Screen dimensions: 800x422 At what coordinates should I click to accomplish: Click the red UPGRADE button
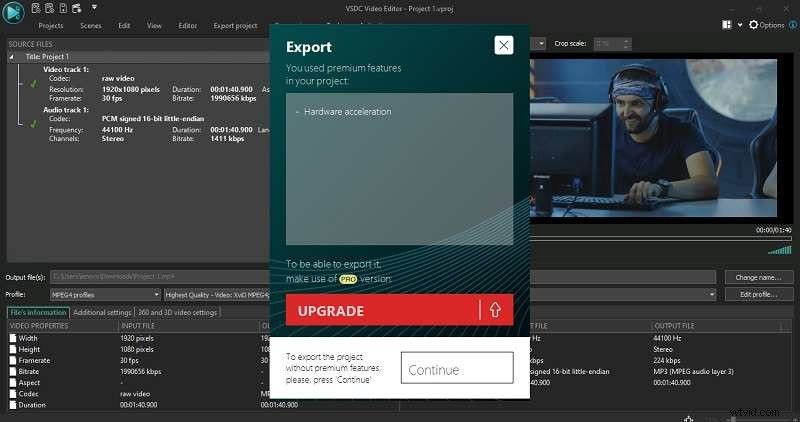pos(399,310)
